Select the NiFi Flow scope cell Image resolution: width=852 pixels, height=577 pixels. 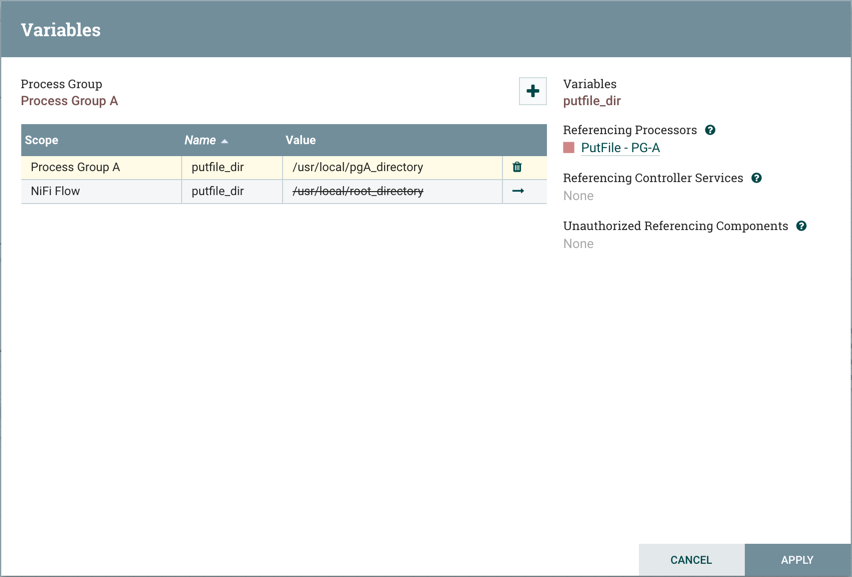(55, 191)
